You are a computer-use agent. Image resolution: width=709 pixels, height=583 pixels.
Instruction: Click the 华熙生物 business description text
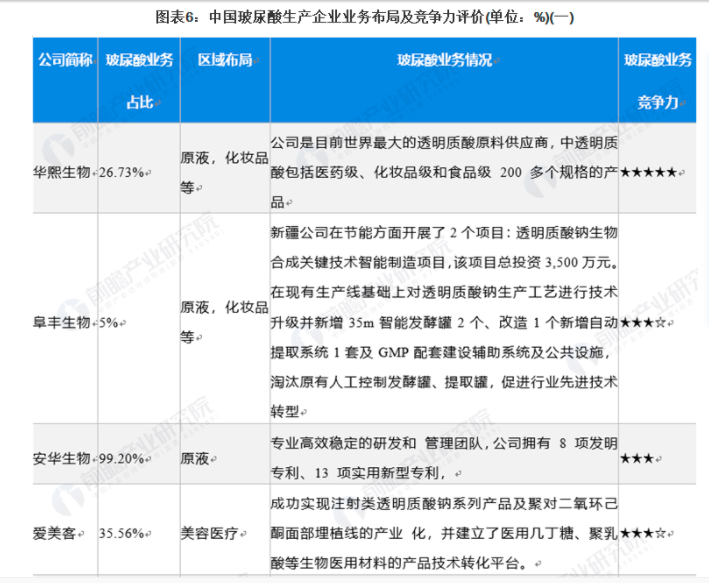[444, 172]
